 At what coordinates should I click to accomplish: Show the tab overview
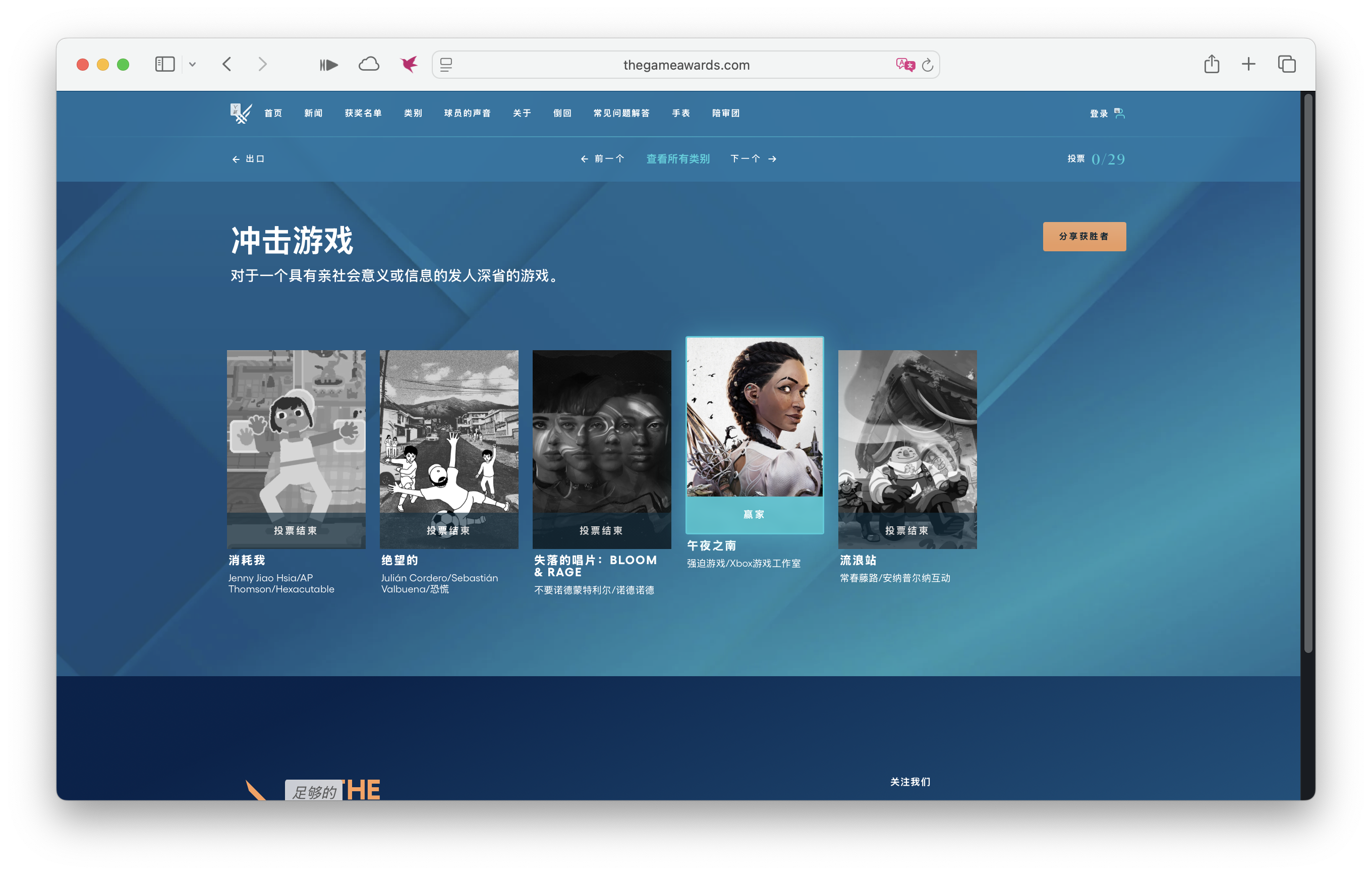coord(1287,64)
